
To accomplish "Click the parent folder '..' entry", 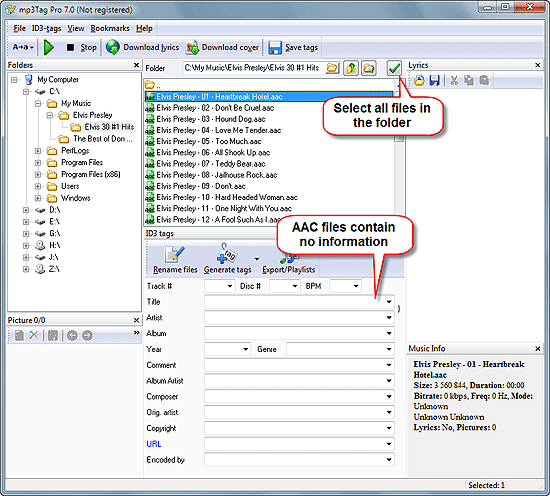I will click(153, 85).
